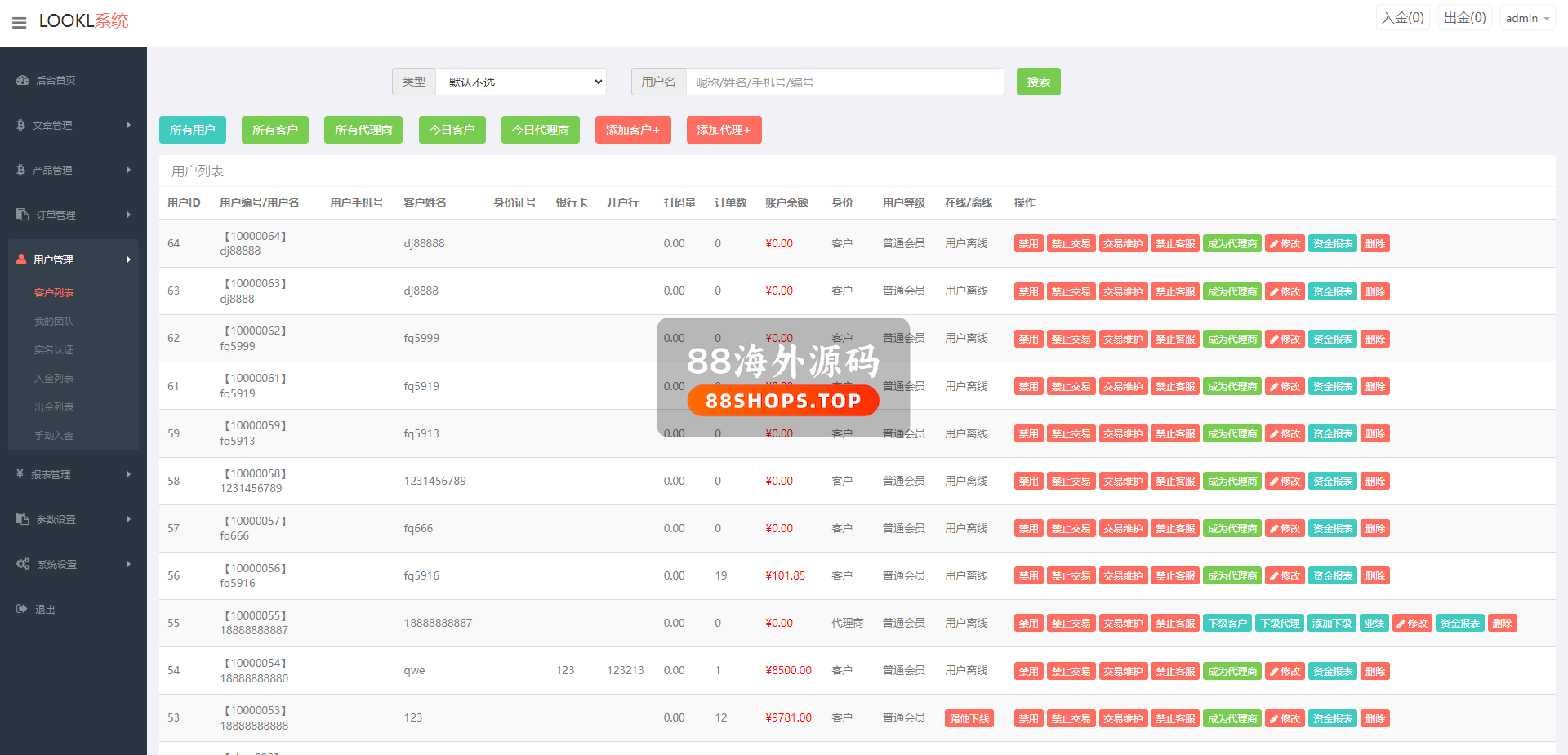Show 所有代理商 filter button

coord(363,130)
